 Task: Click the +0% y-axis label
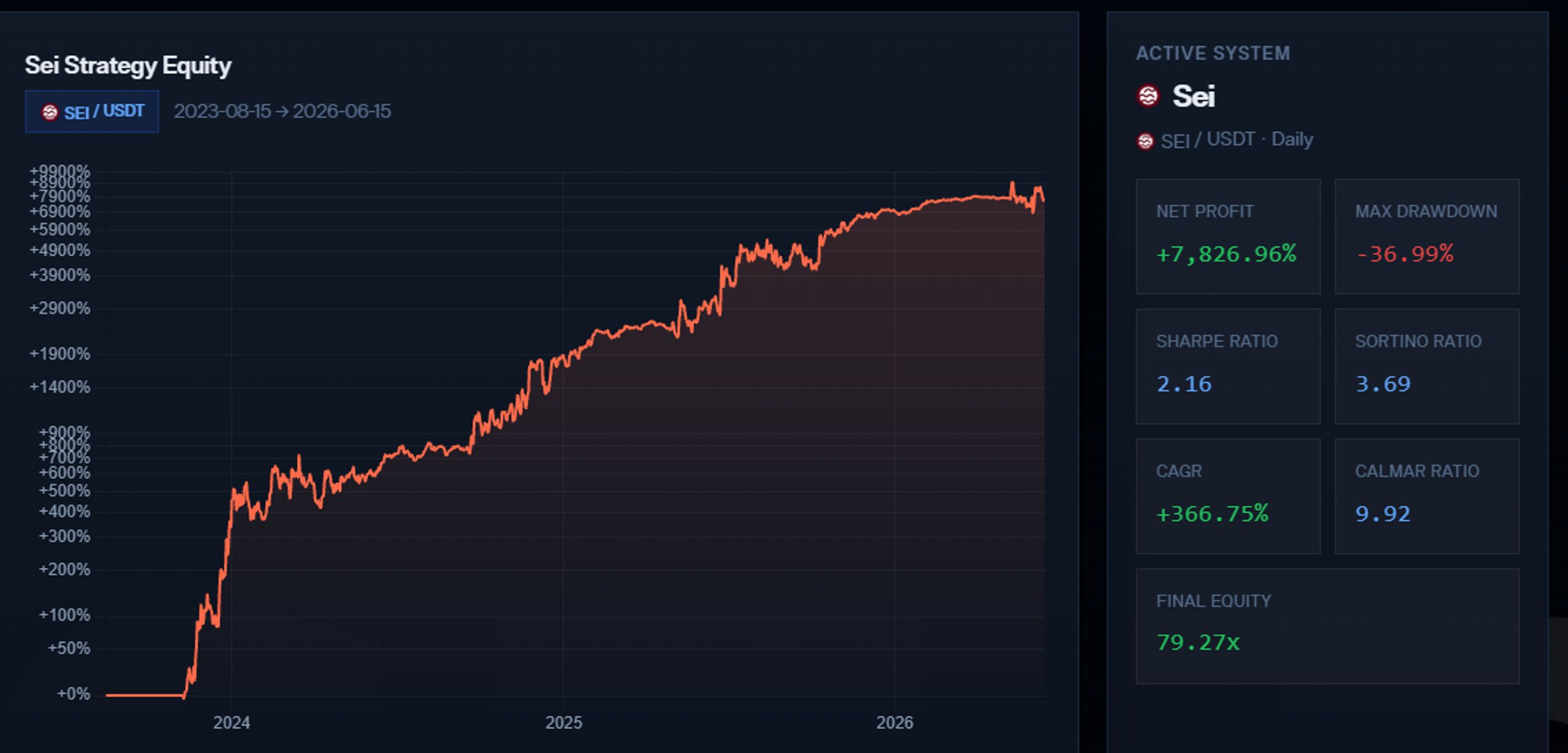click(x=73, y=694)
